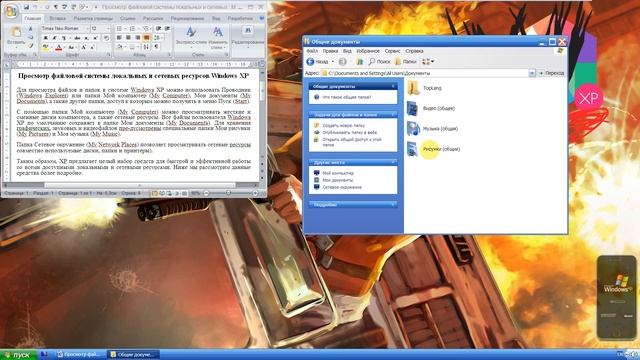This screenshot has width=640, height=360.
Task: Open the 'Мой компьютер' link in Другие места
Action: pyautogui.click(x=338, y=173)
